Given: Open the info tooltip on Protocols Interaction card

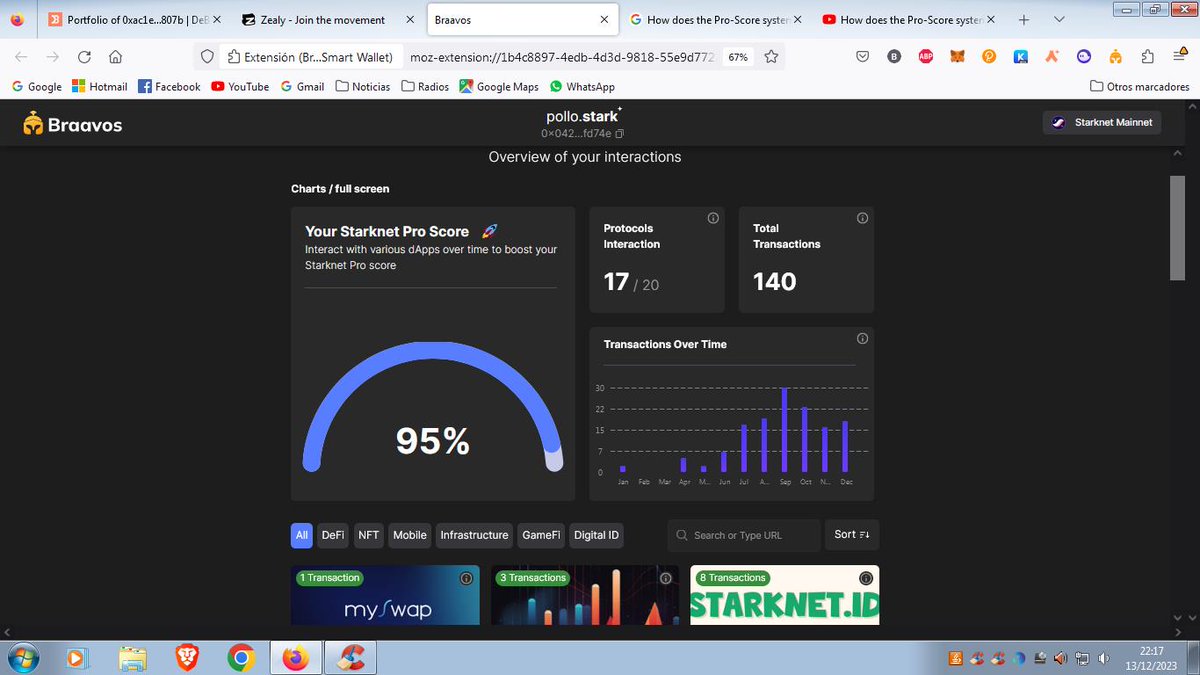Looking at the screenshot, I should tap(712, 218).
